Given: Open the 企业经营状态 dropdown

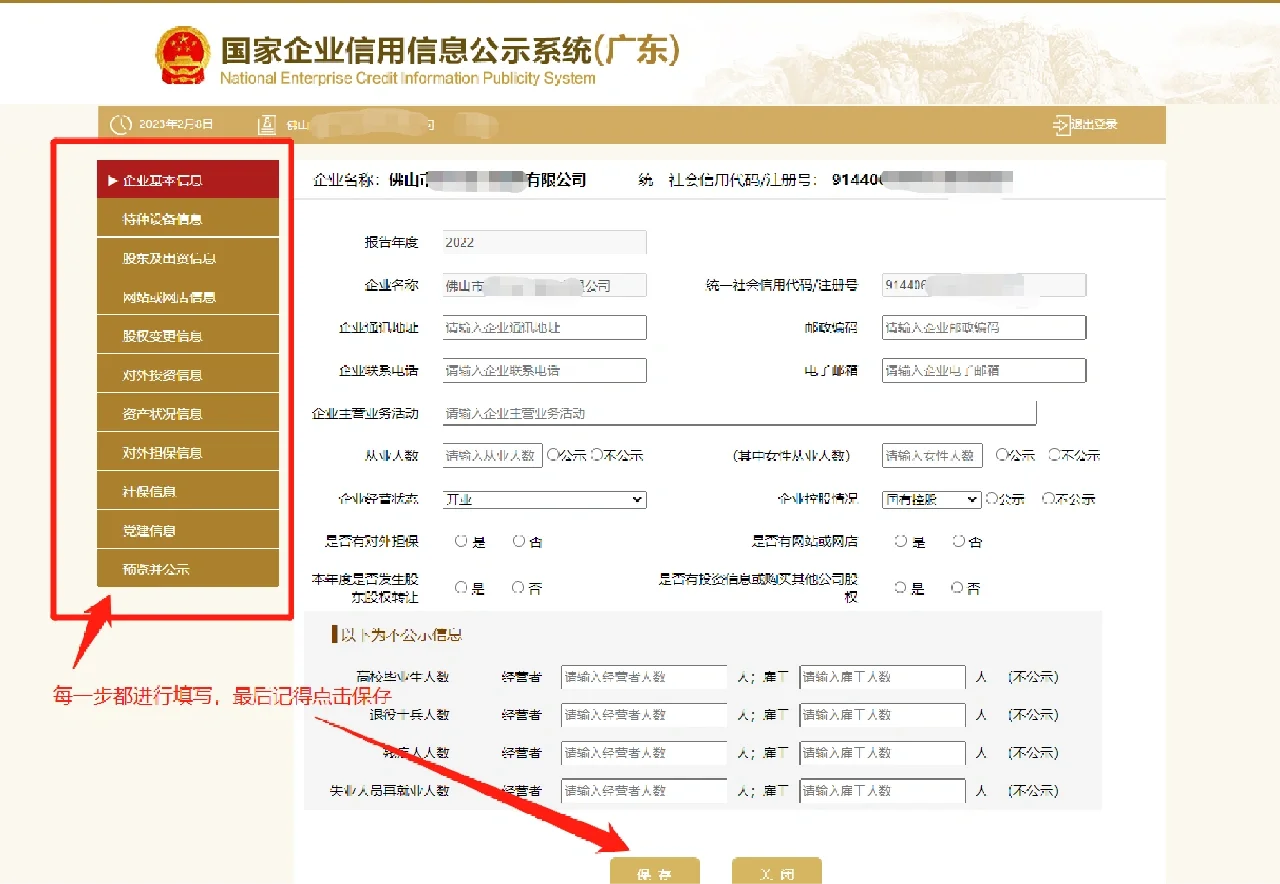Looking at the screenshot, I should click(x=544, y=499).
